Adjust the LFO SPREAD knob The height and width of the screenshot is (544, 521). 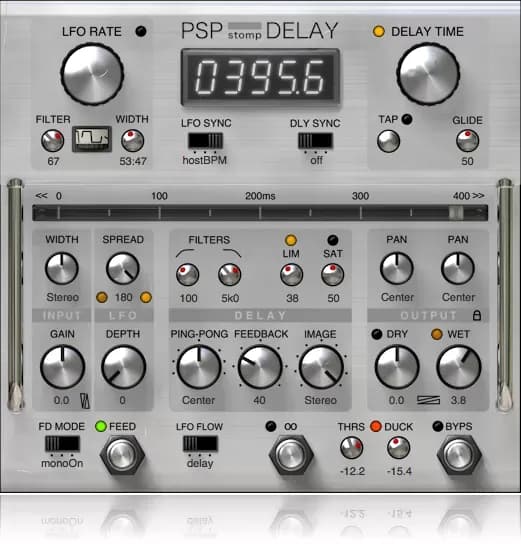pos(123,269)
